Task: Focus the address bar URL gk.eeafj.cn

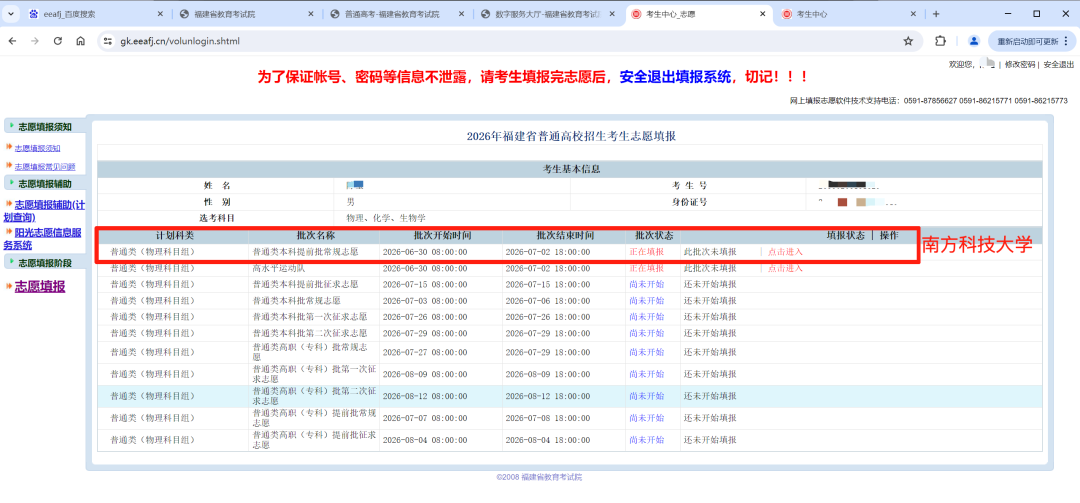Action: pos(180,41)
